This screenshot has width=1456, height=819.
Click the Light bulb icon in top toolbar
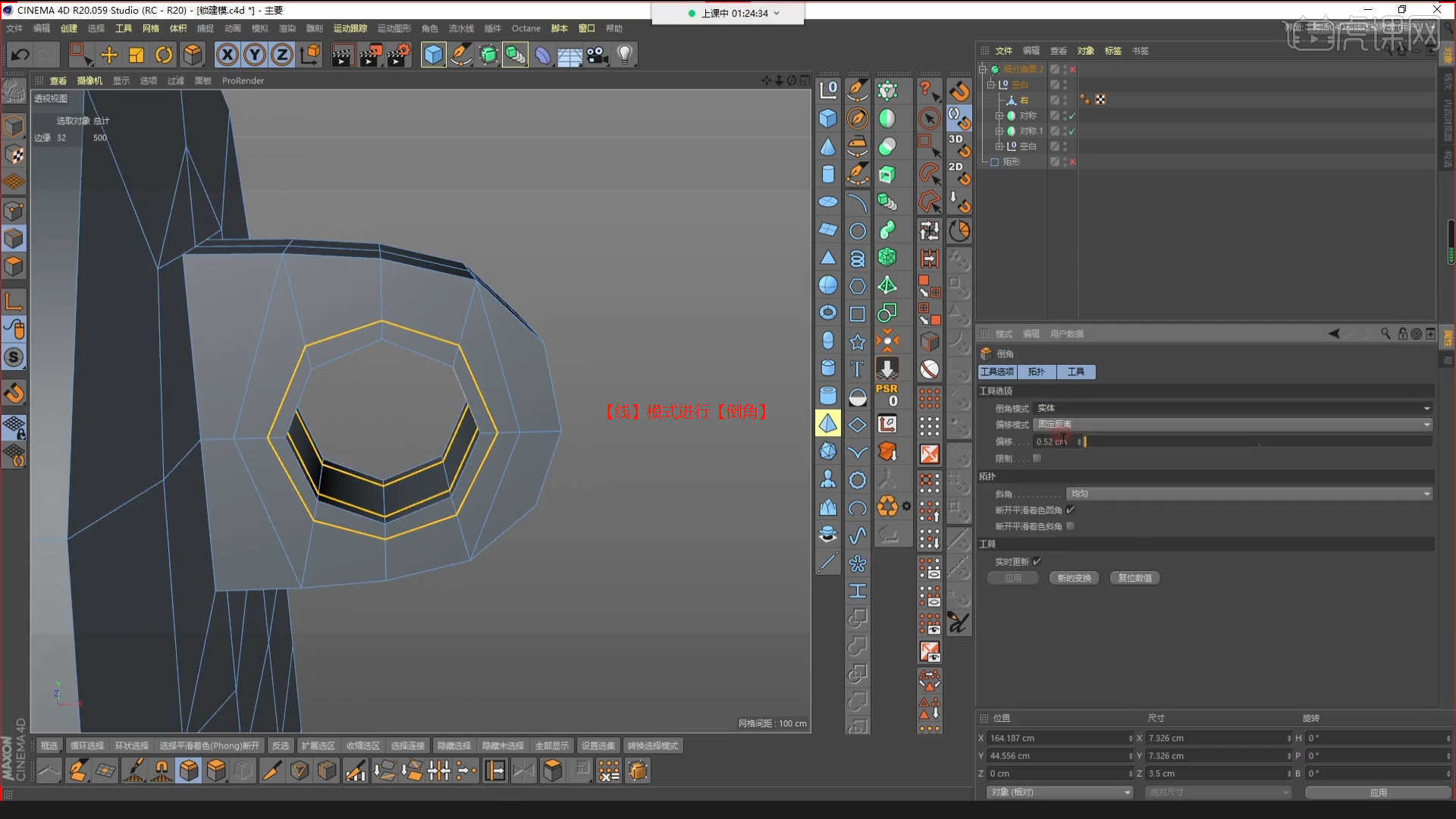(625, 55)
